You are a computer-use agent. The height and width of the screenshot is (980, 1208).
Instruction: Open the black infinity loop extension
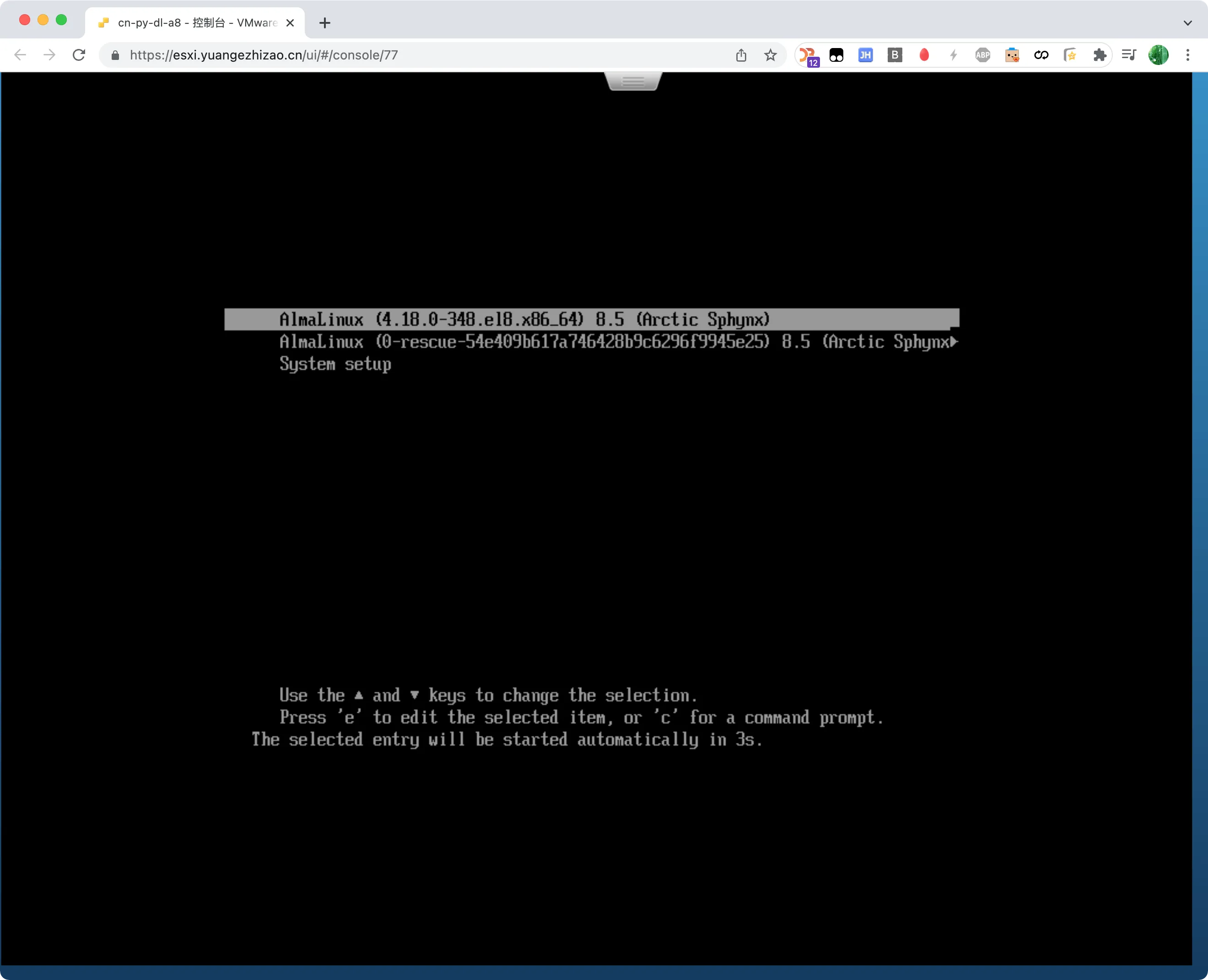tap(1041, 55)
